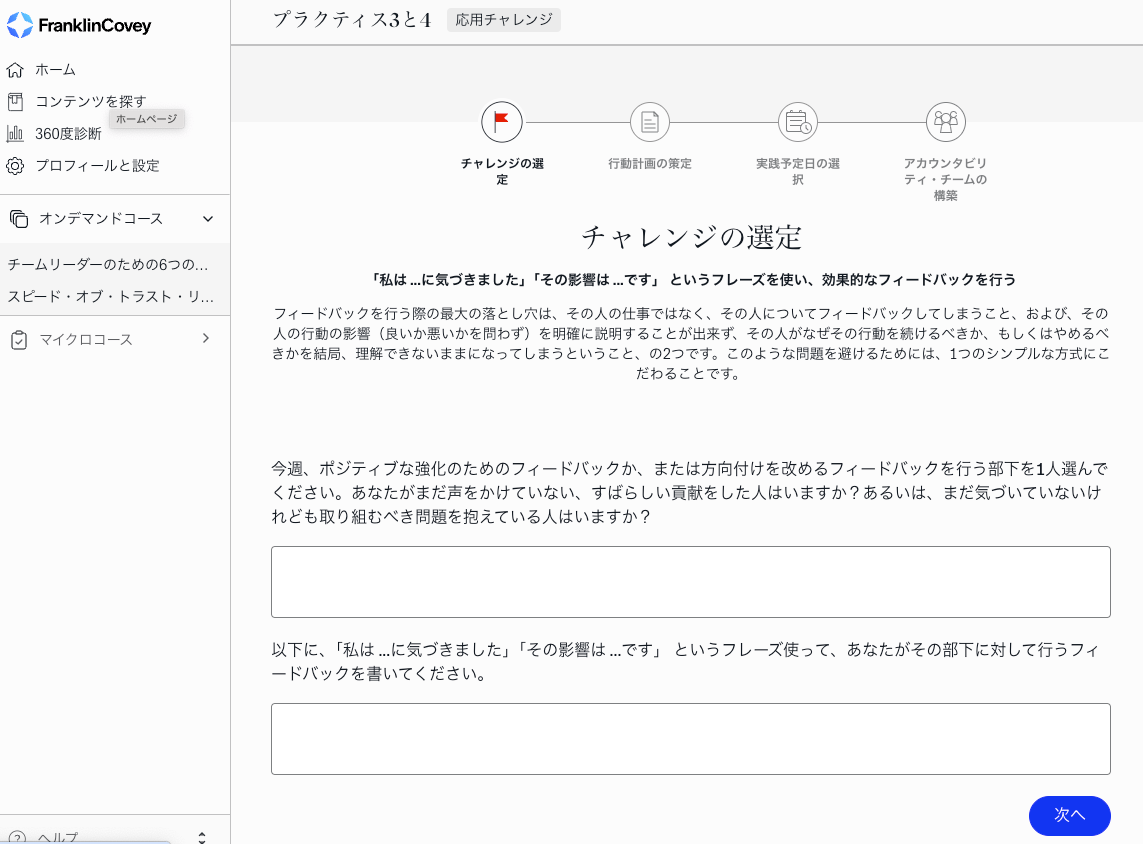Click the FranklinCovey logo
The width and height of the screenshot is (1143, 844).
point(79,25)
